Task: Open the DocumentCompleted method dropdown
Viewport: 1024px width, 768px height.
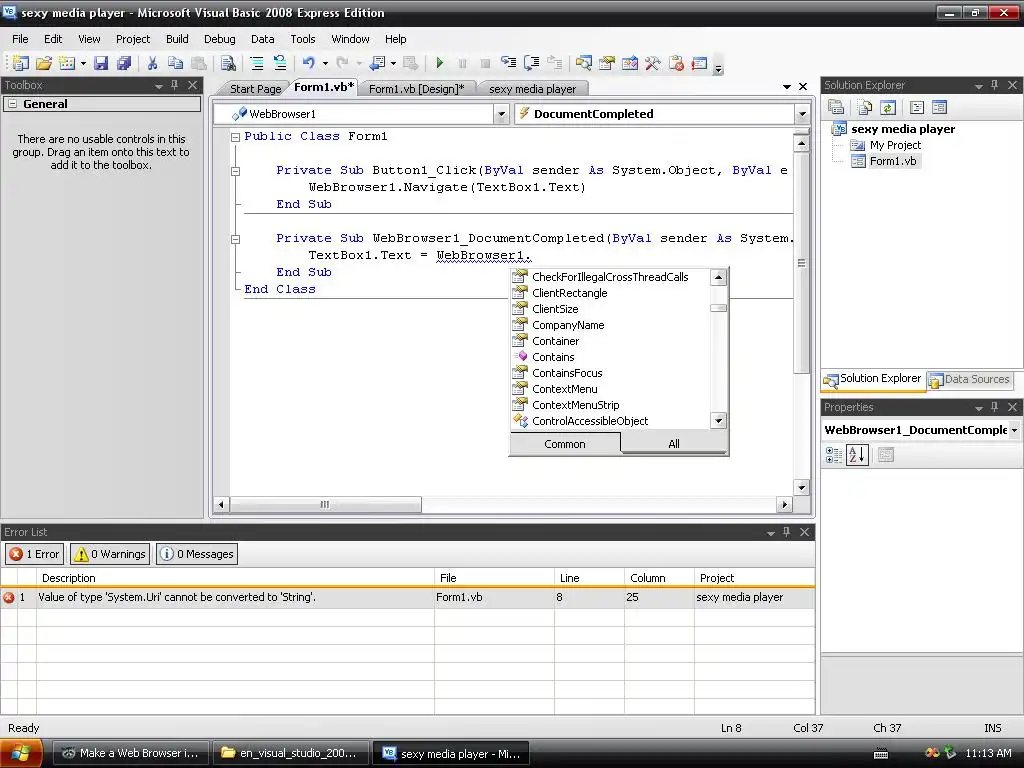Action: [x=803, y=114]
